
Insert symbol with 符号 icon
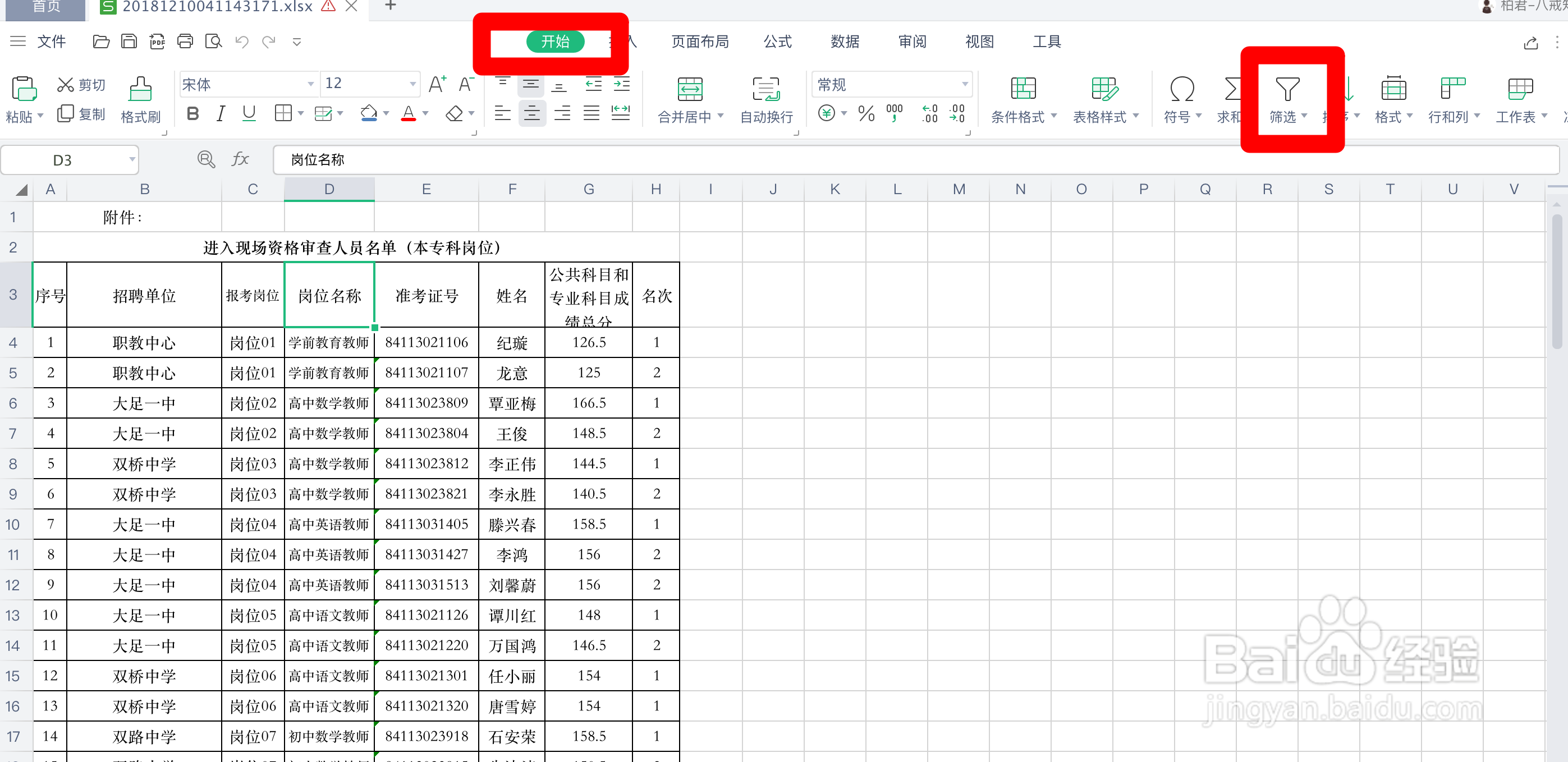1181,89
